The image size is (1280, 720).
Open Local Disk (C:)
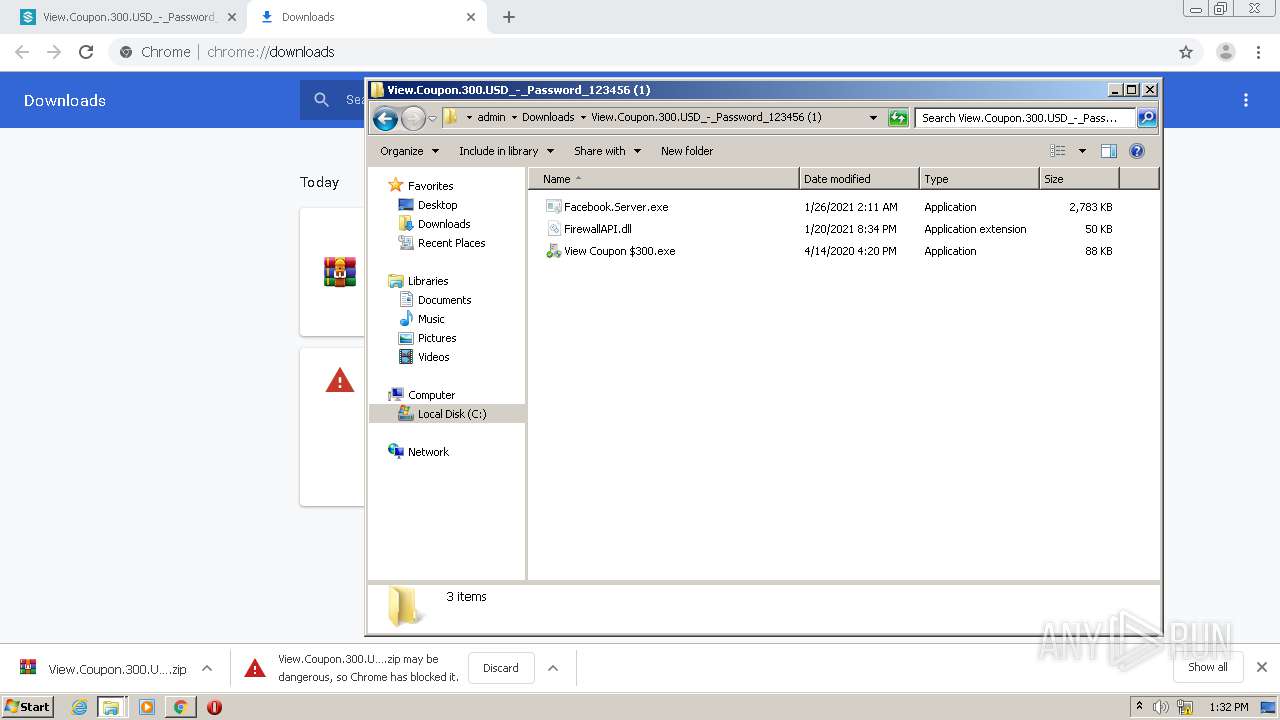[452, 414]
